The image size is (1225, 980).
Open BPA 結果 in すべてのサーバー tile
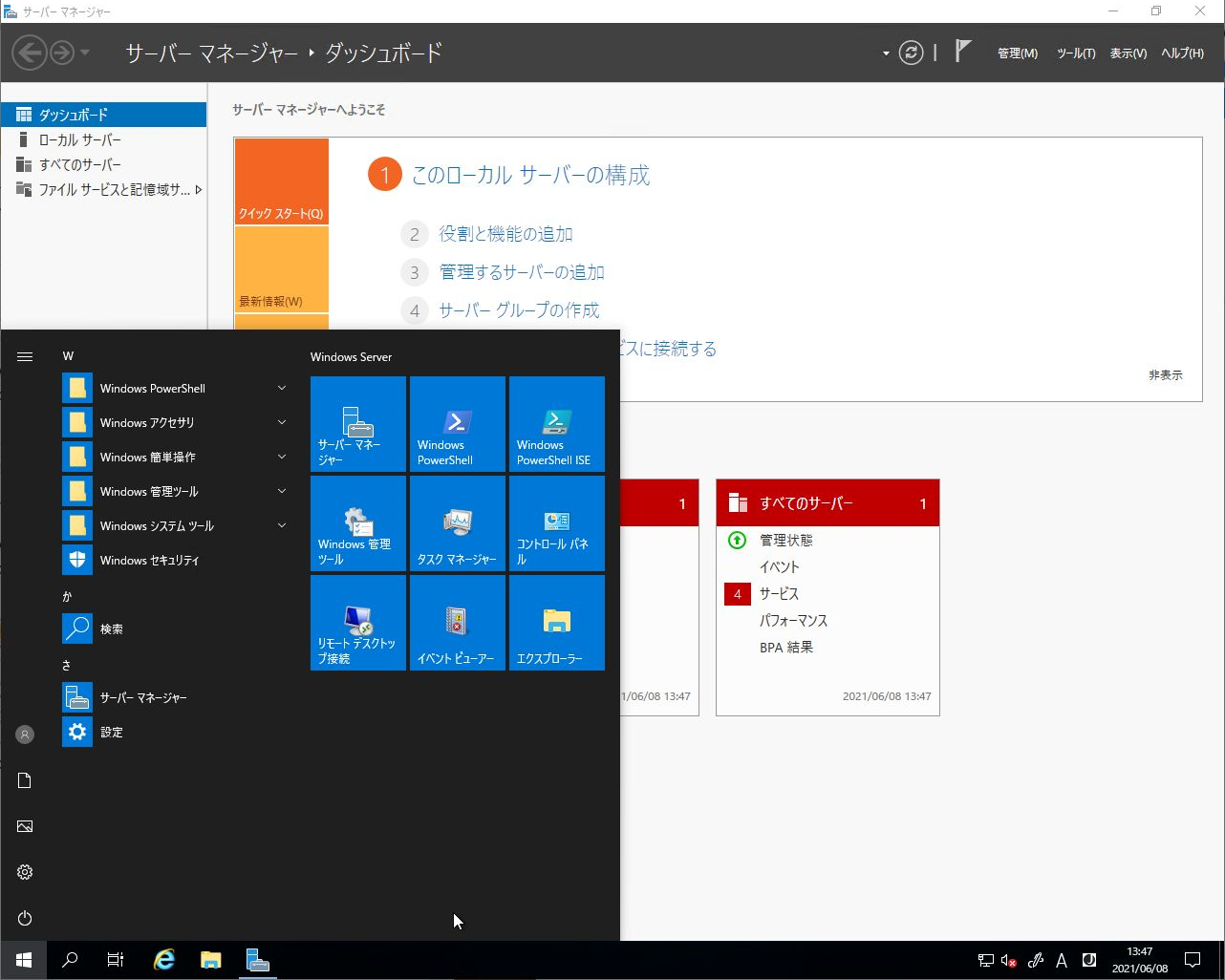click(x=786, y=648)
